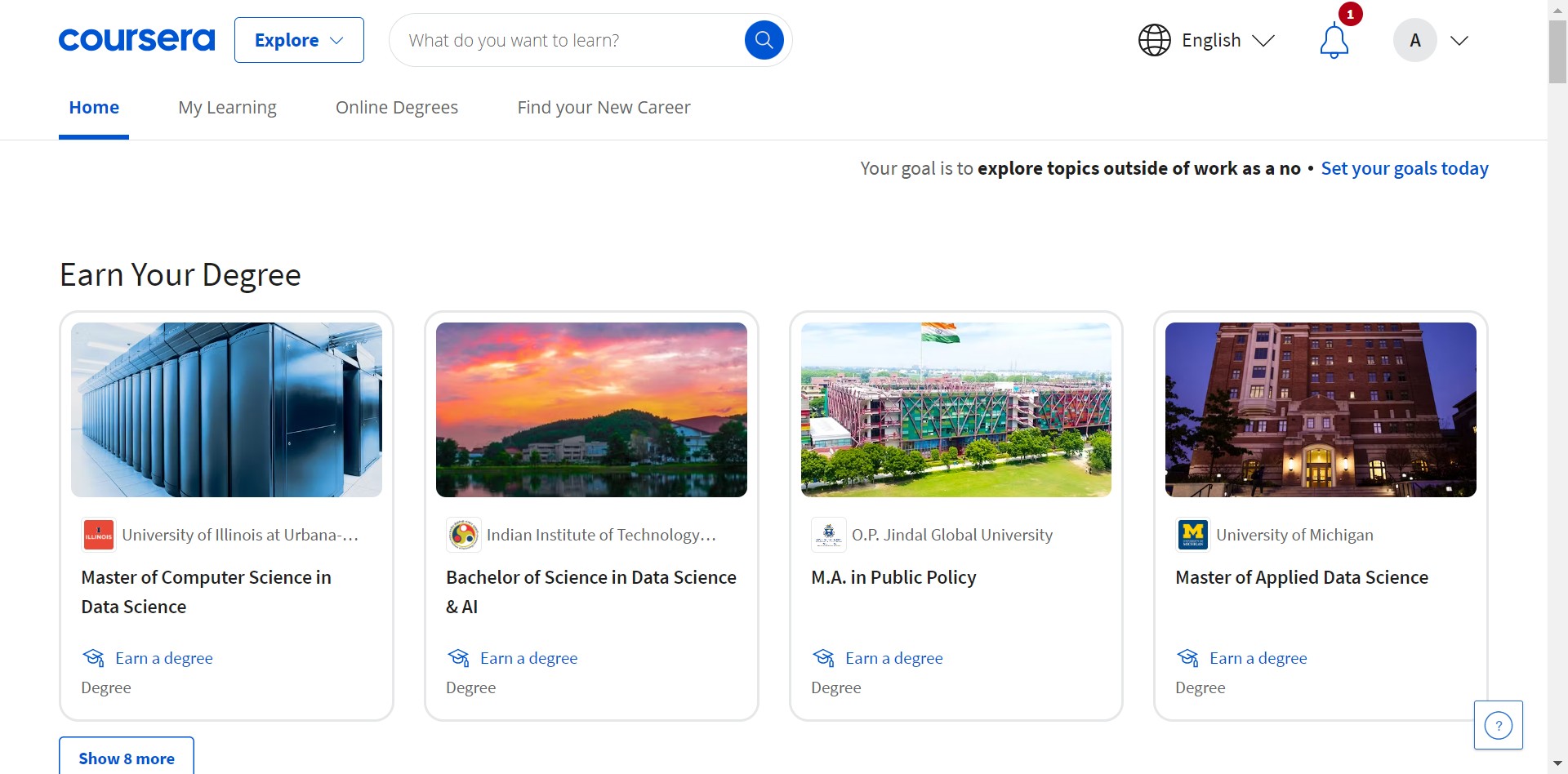This screenshot has height=774, width=1568.
Task: Click the globe language icon
Action: pyautogui.click(x=1154, y=40)
